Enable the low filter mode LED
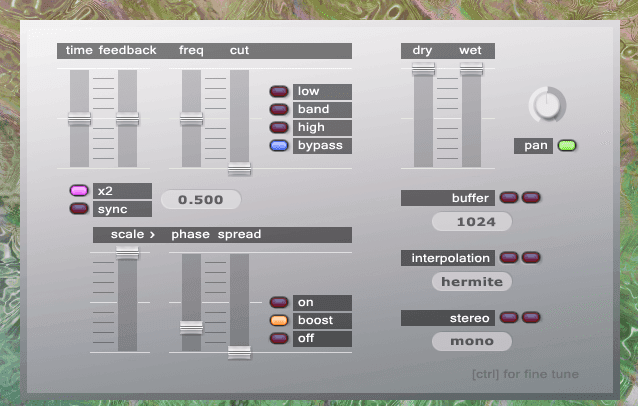Viewport: 638px width, 406px height. click(278, 92)
